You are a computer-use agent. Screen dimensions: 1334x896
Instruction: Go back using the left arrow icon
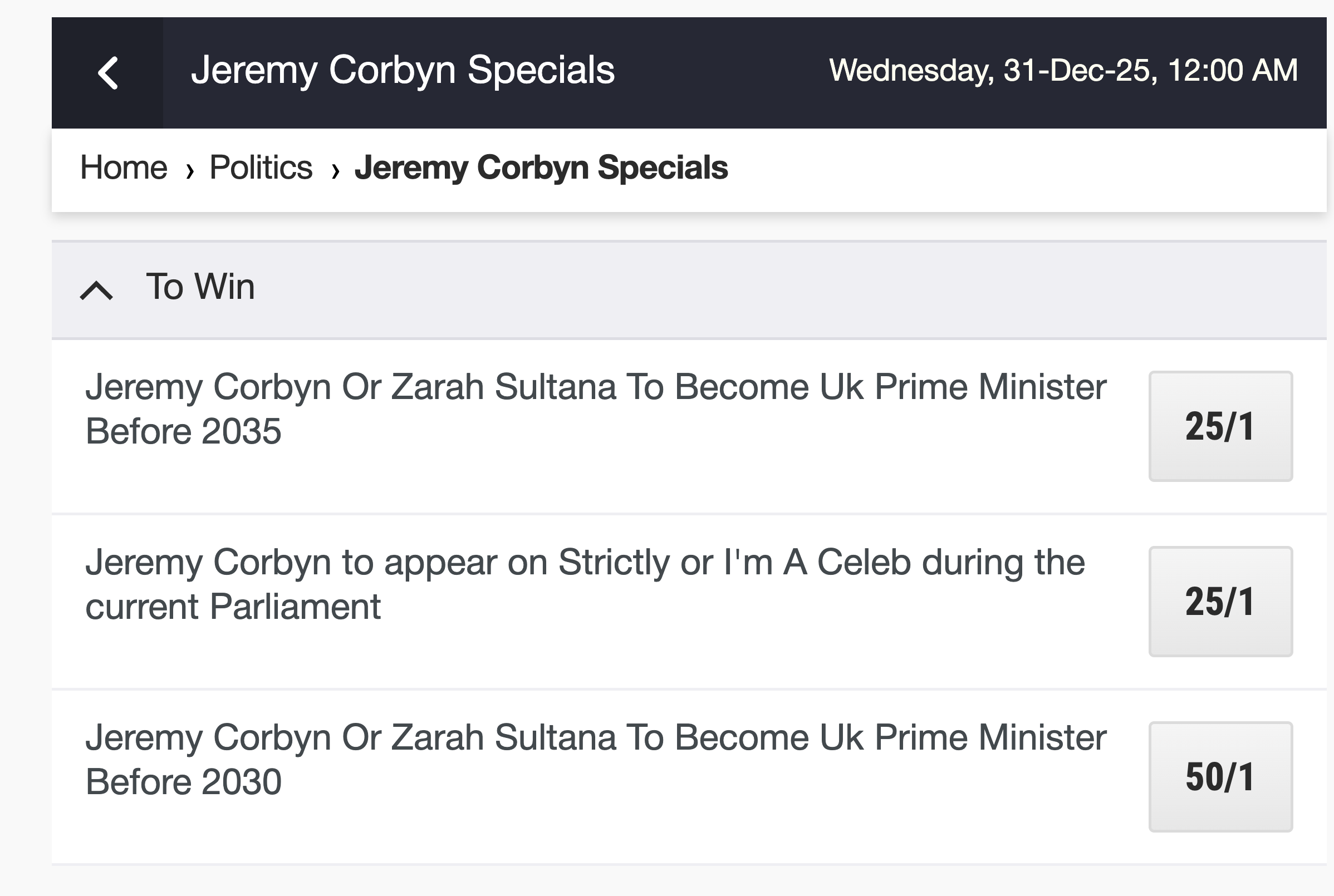pos(107,72)
